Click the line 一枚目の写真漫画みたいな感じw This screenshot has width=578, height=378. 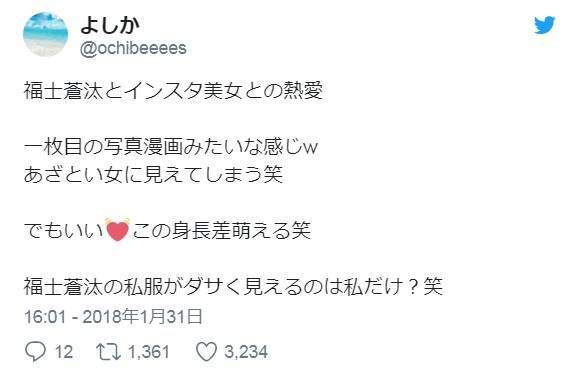point(171,147)
